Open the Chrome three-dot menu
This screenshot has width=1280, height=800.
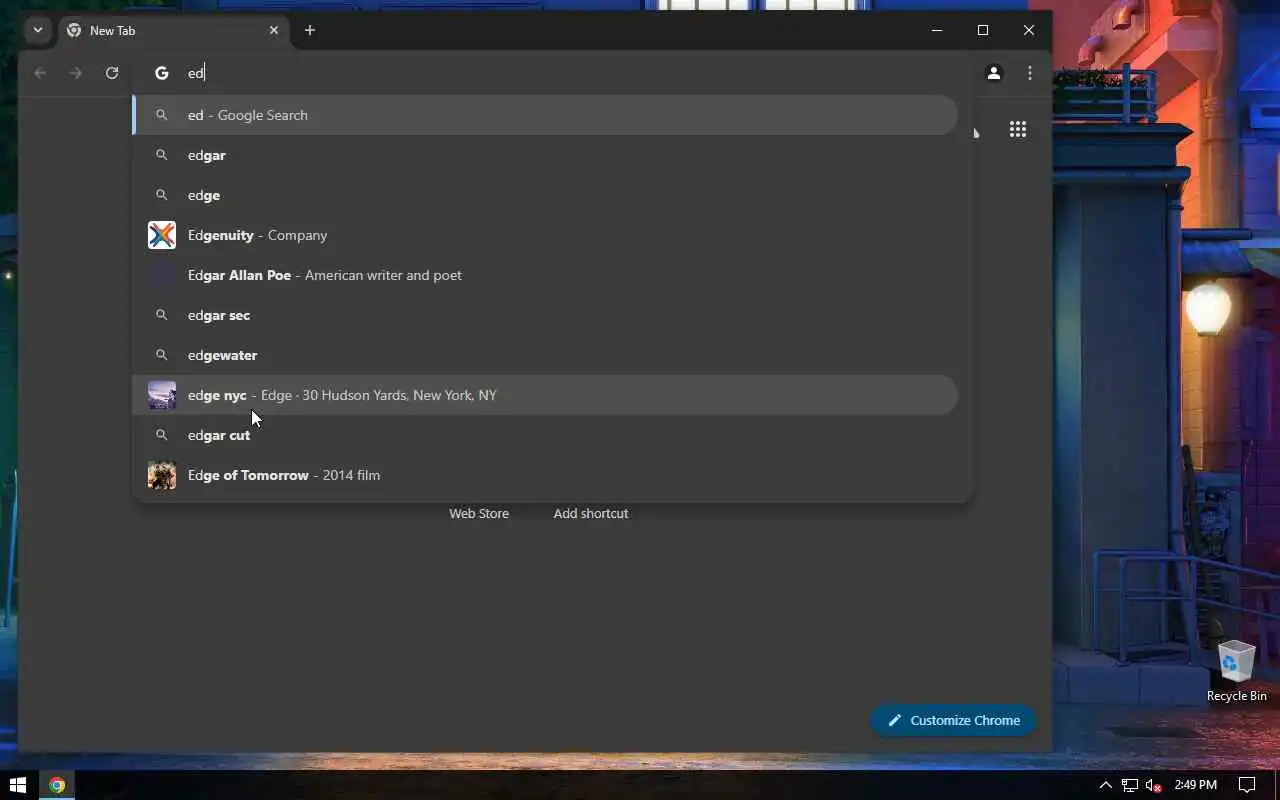click(1030, 73)
